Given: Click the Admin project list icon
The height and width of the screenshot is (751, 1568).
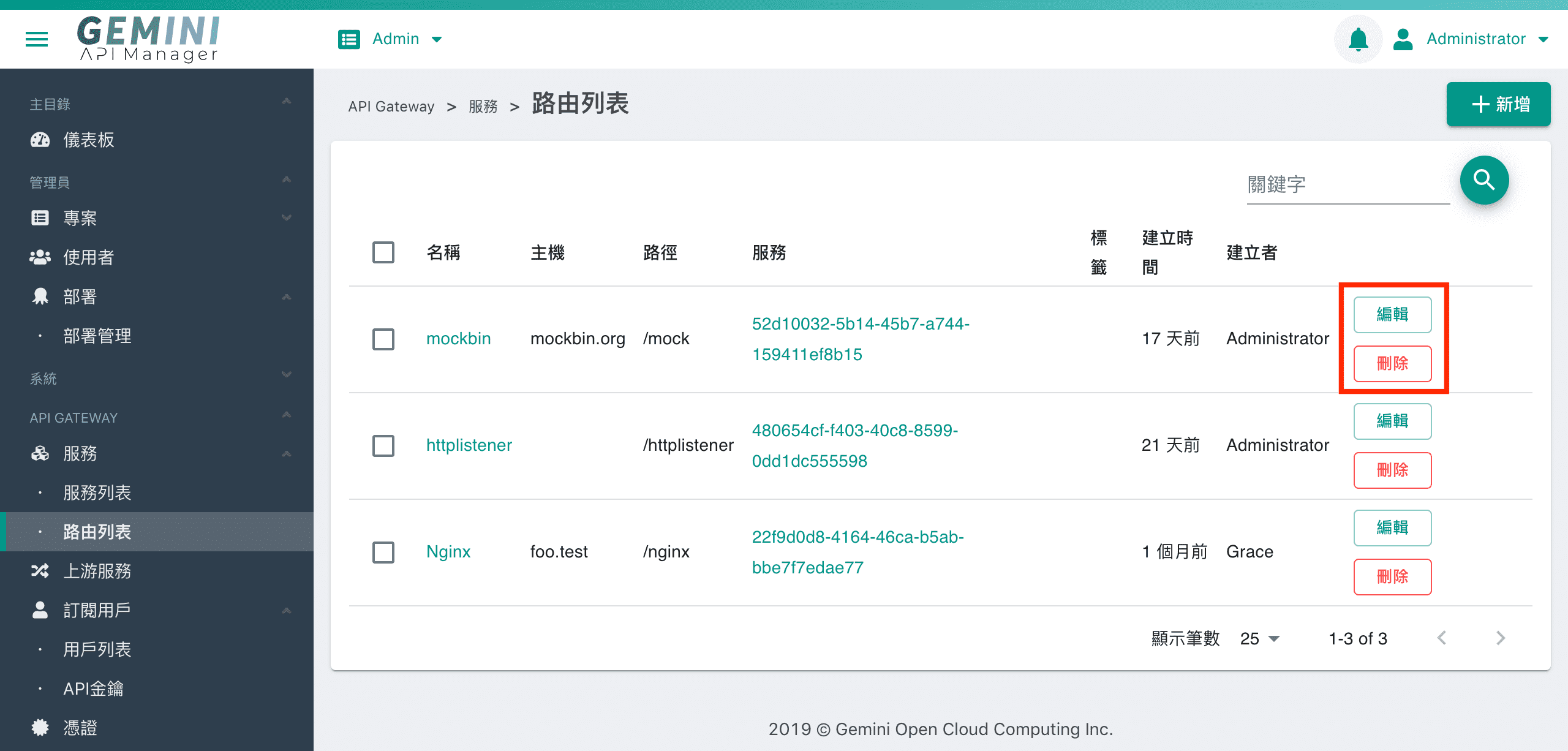Looking at the screenshot, I should click(349, 39).
